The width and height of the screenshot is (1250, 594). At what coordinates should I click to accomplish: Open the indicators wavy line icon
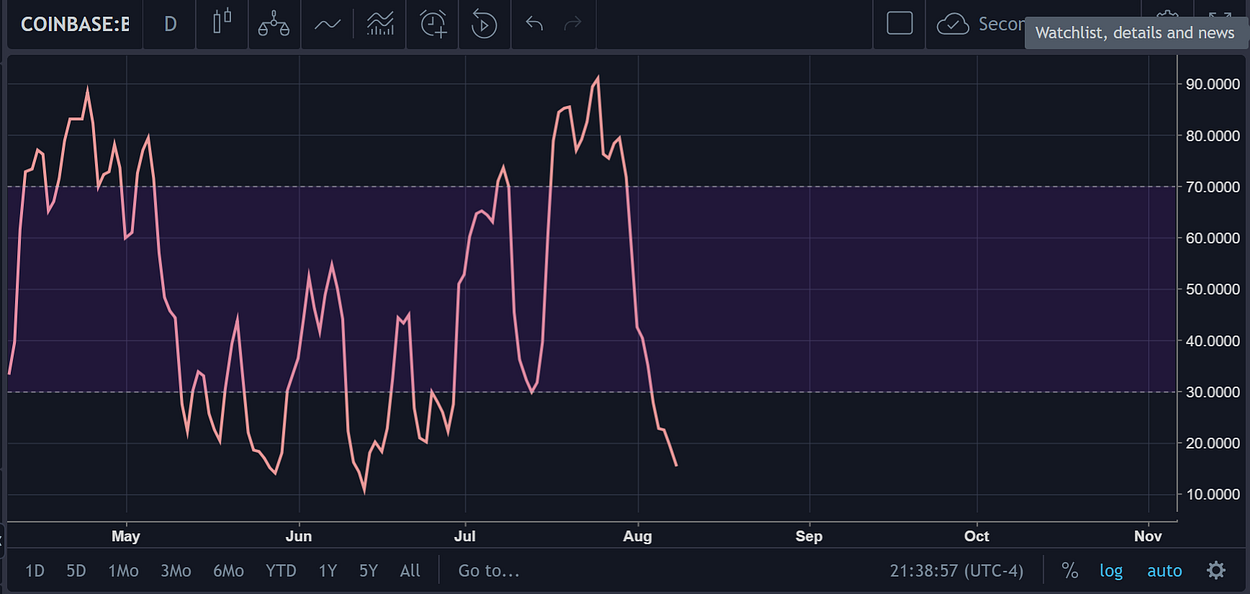pos(327,24)
